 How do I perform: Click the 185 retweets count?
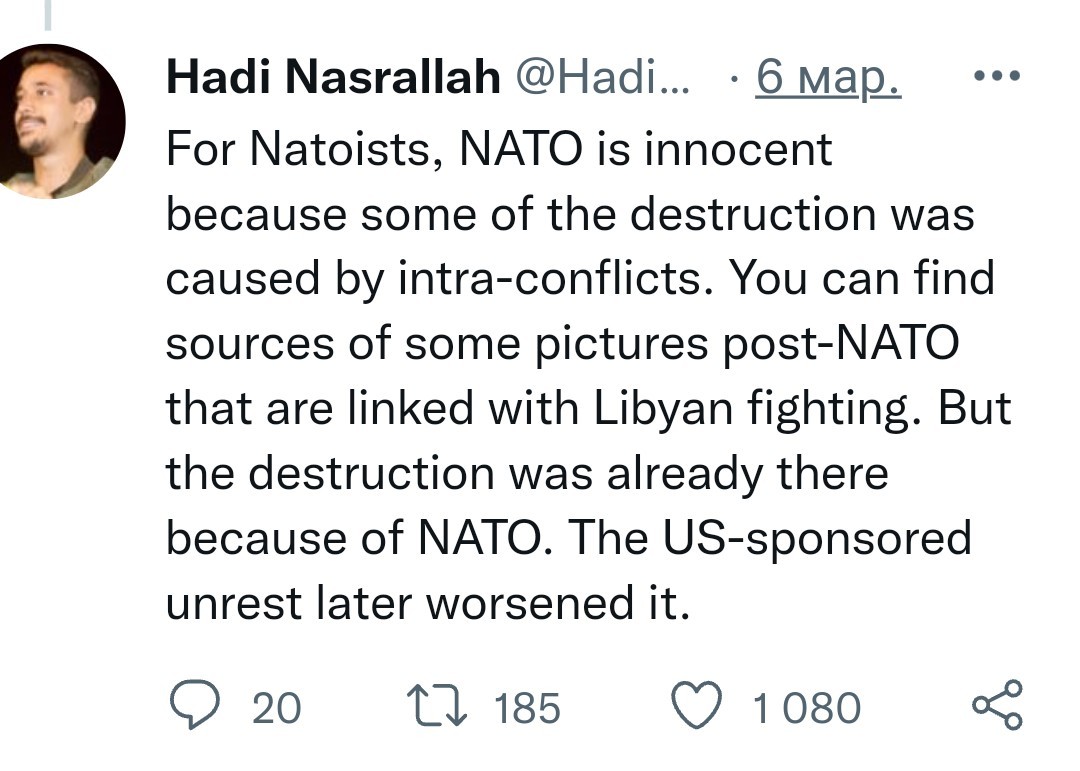pos(527,708)
